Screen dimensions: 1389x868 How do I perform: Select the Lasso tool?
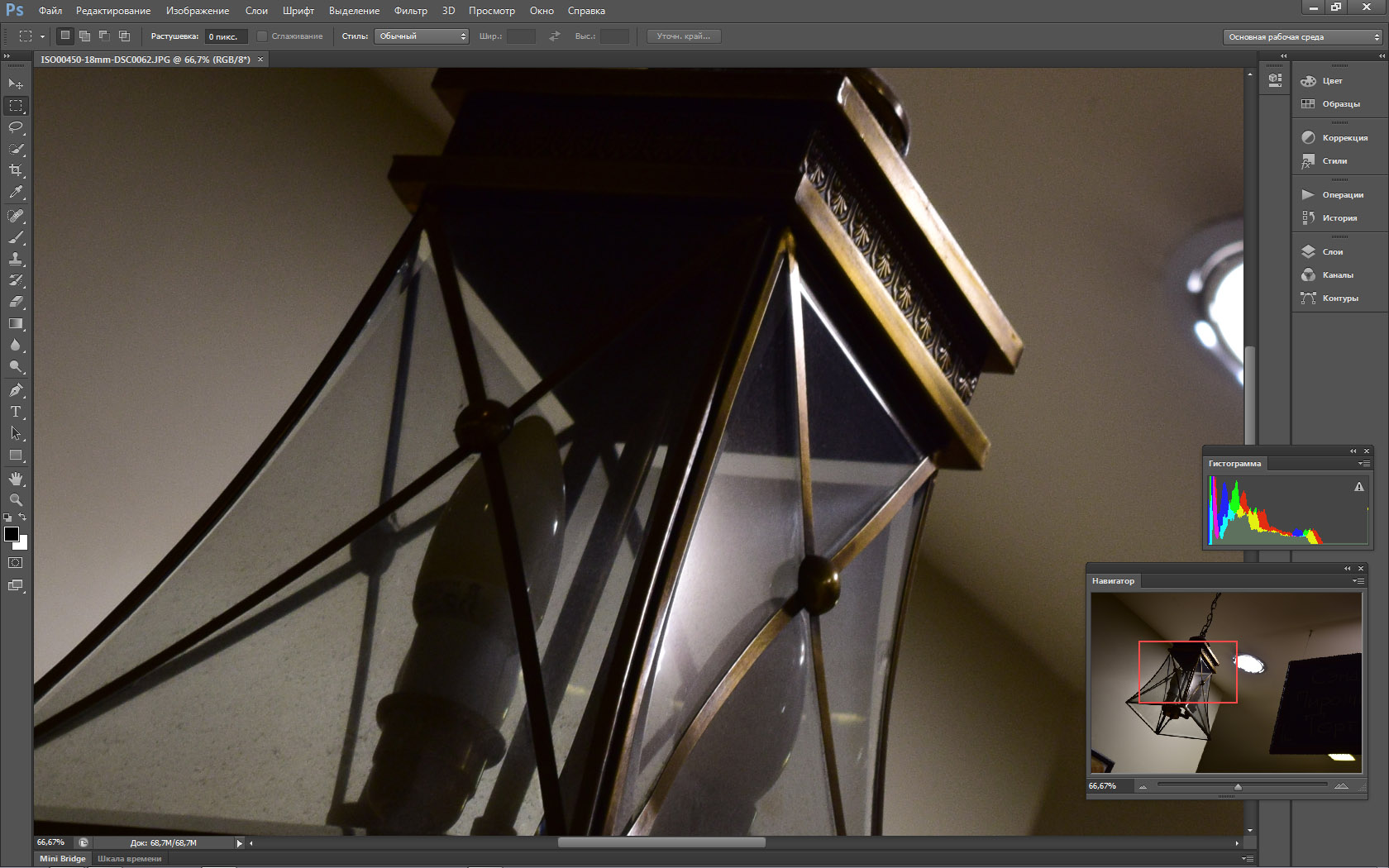click(16, 127)
